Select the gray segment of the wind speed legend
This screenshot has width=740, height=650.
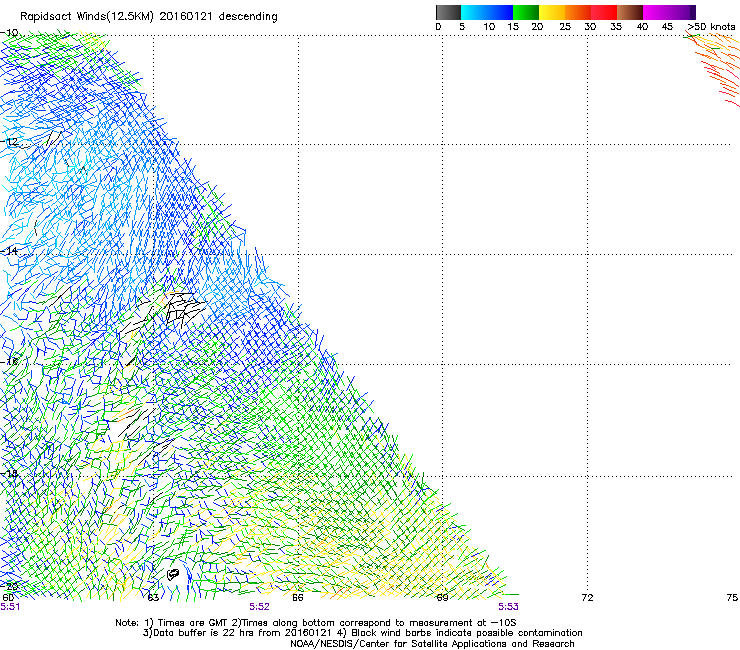pos(448,12)
